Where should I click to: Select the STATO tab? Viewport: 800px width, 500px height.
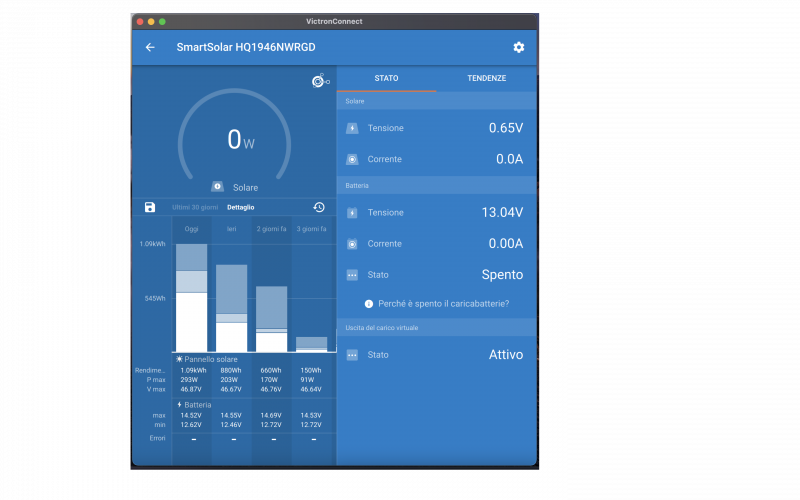click(386, 78)
